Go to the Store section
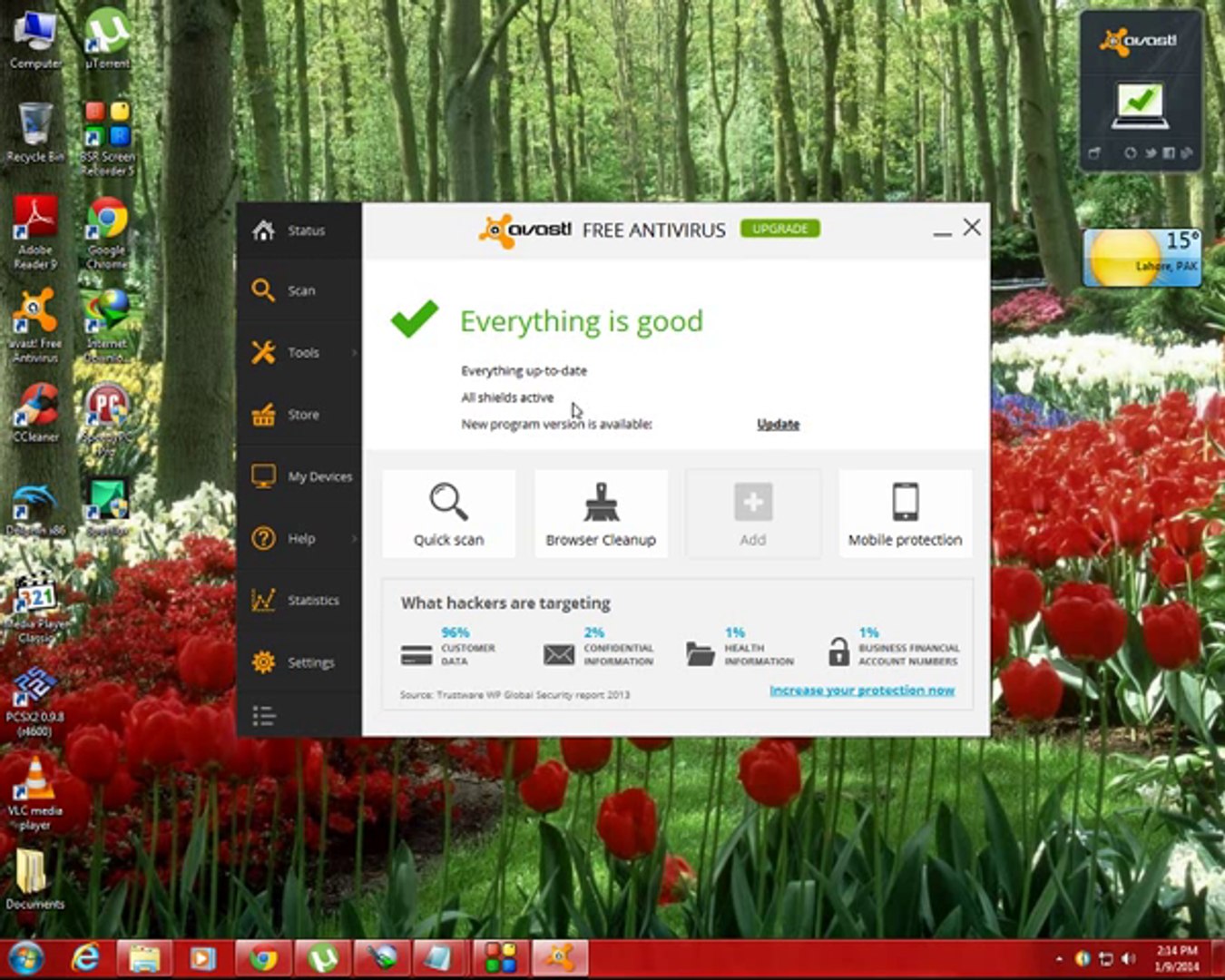 tap(299, 415)
